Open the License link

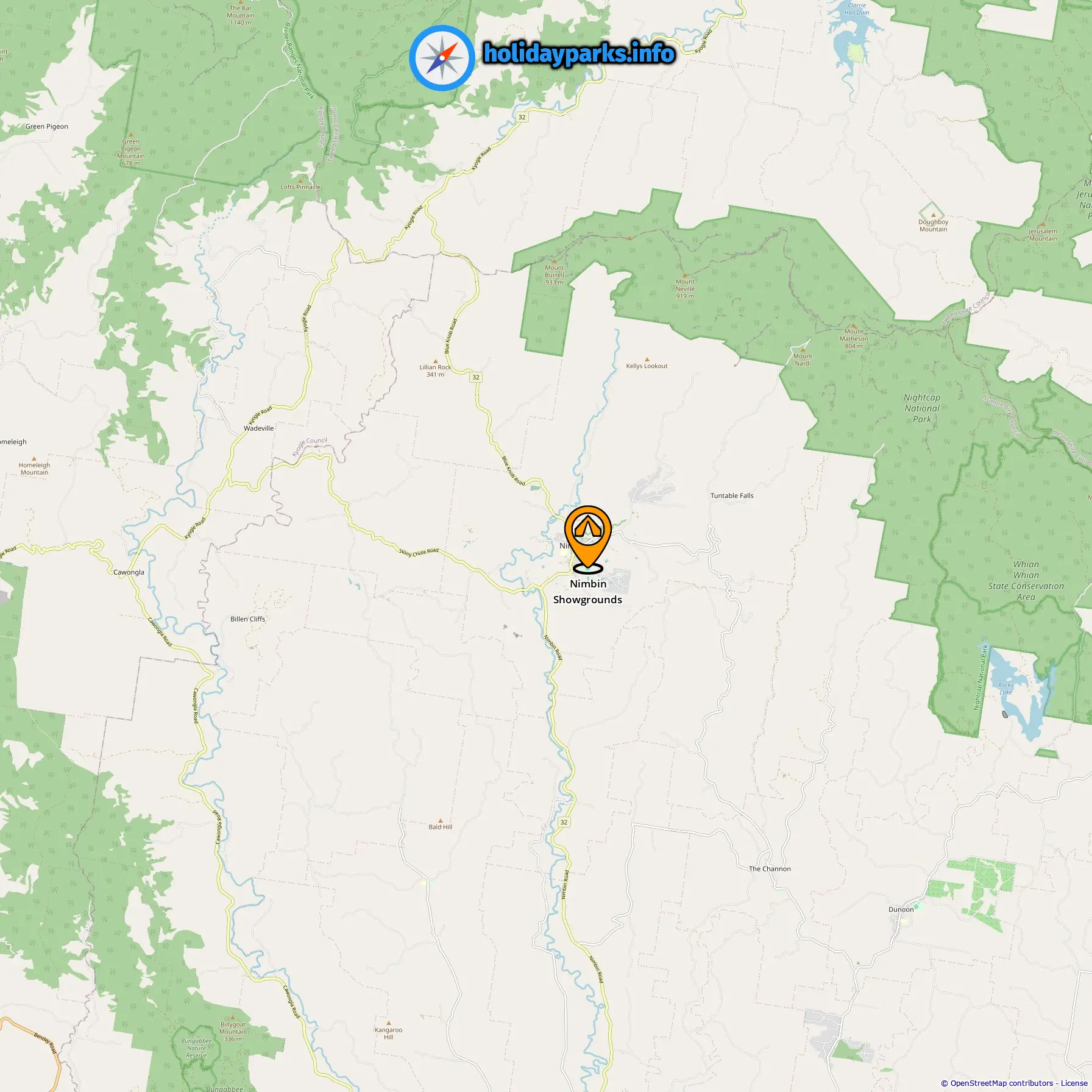(x=1074, y=1083)
